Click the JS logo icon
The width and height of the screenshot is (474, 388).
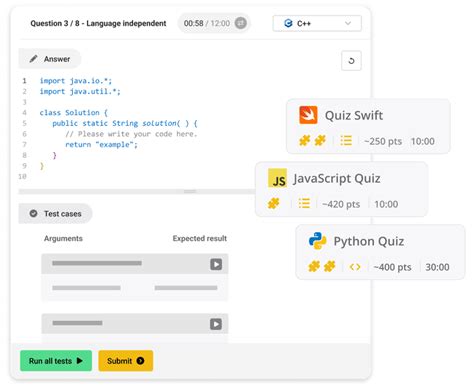coord(277,178)
